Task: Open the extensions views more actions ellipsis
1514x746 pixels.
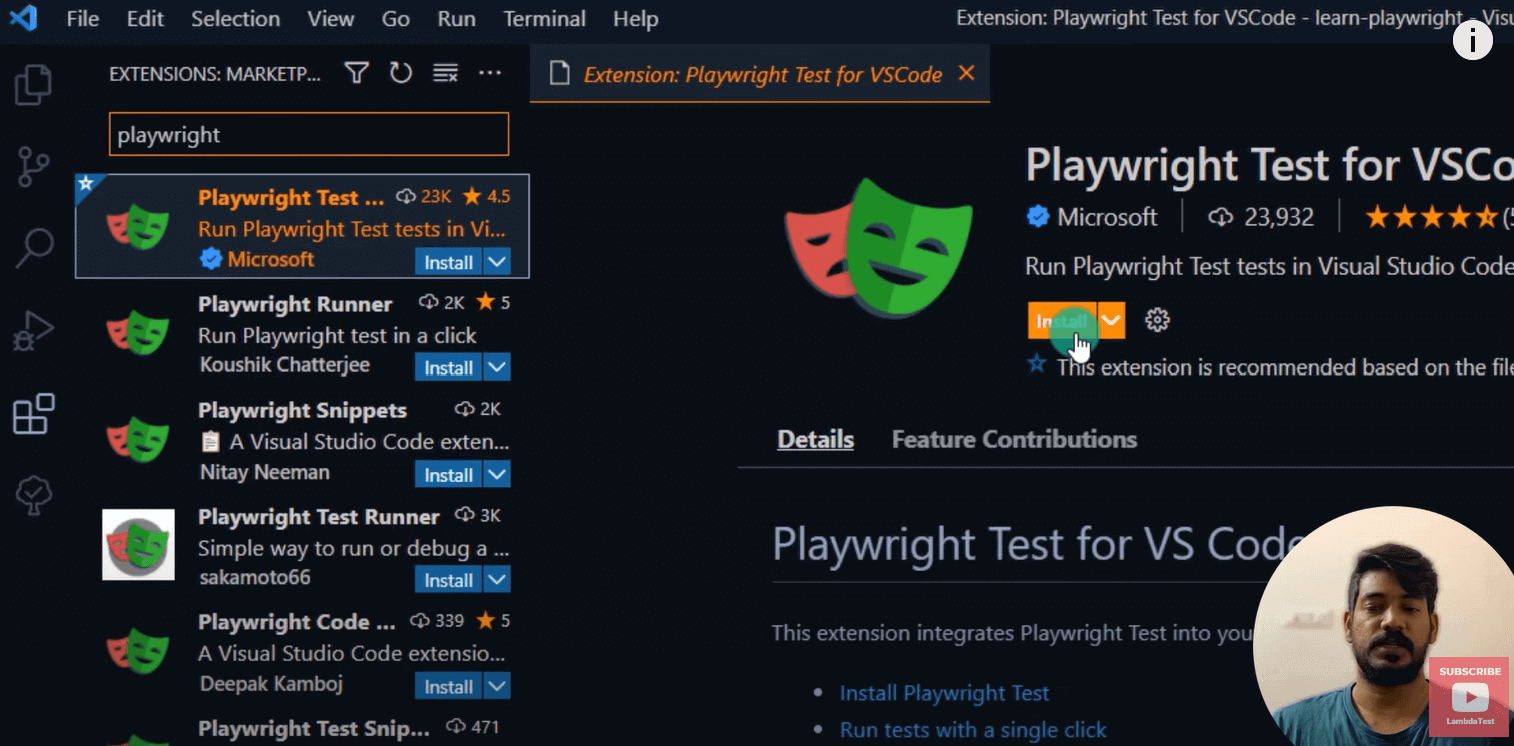Action: click(489, 73)
